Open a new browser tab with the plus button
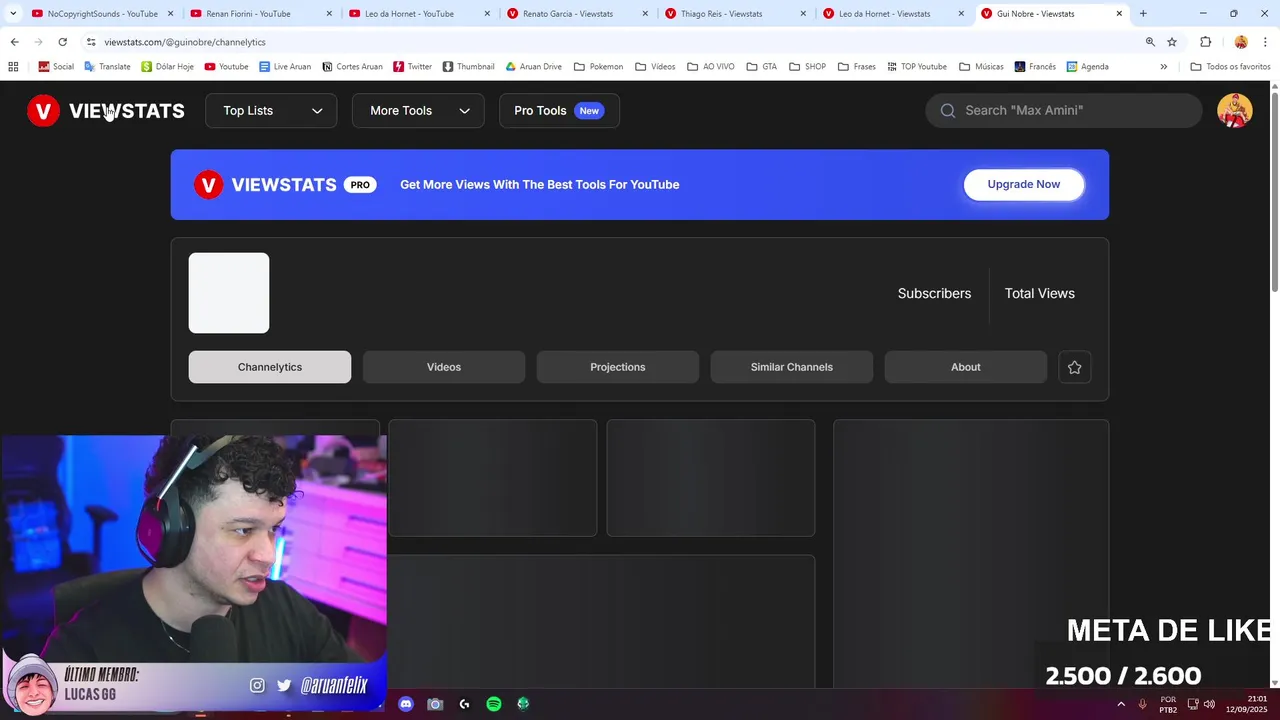Screen dimensions: 1280x720 tap(1143, 14)
